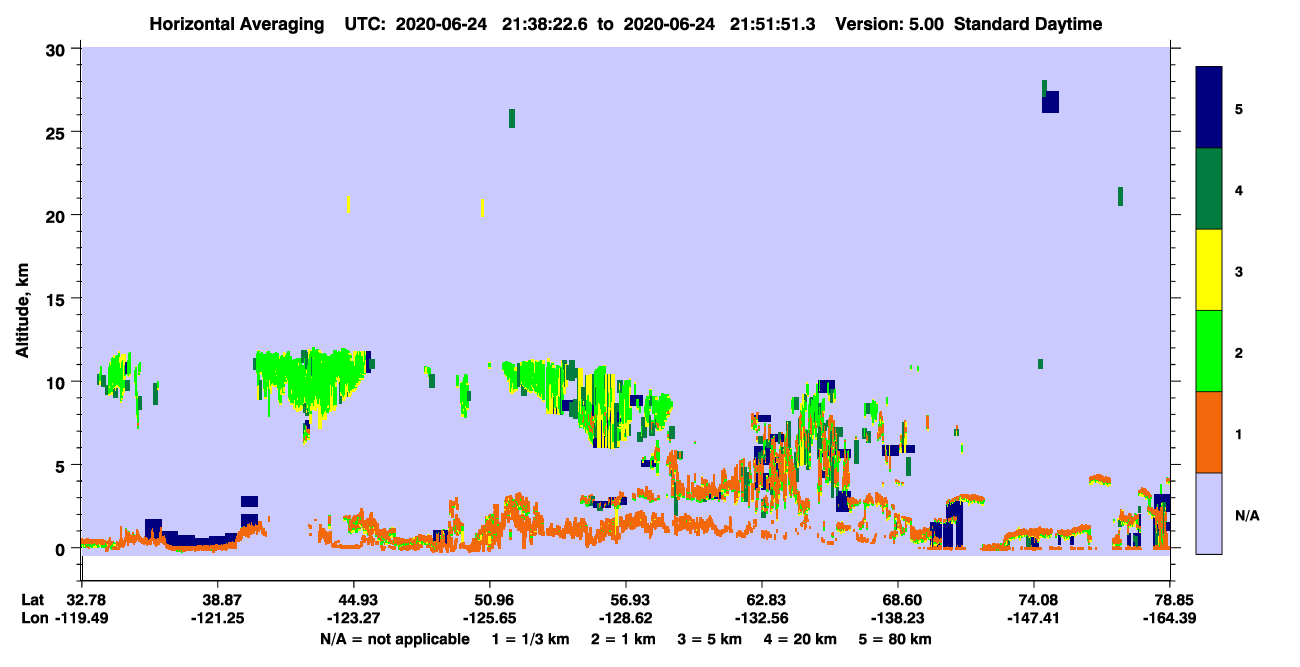Click the 20 altitude tick label
The width and height of the screenshot is (1300, 667).
pos(58,215)
